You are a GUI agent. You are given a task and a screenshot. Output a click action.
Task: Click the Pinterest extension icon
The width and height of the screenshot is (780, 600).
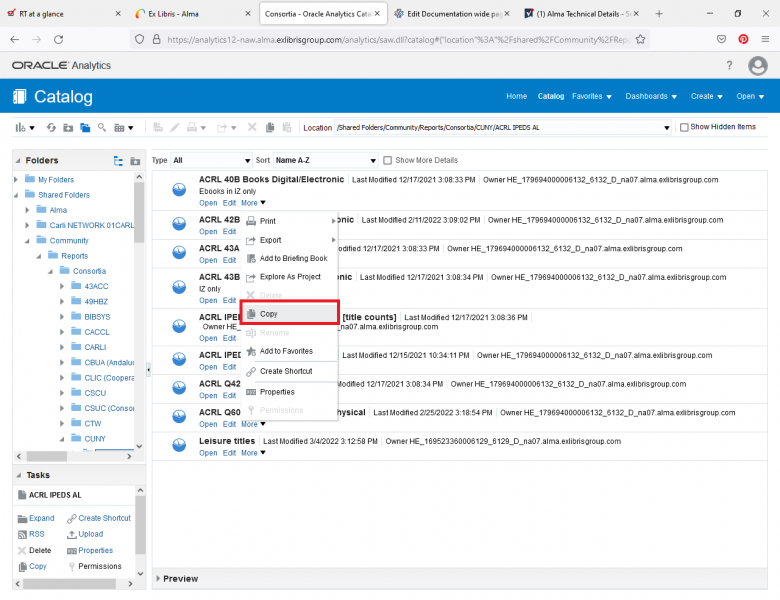coord(743,39)
